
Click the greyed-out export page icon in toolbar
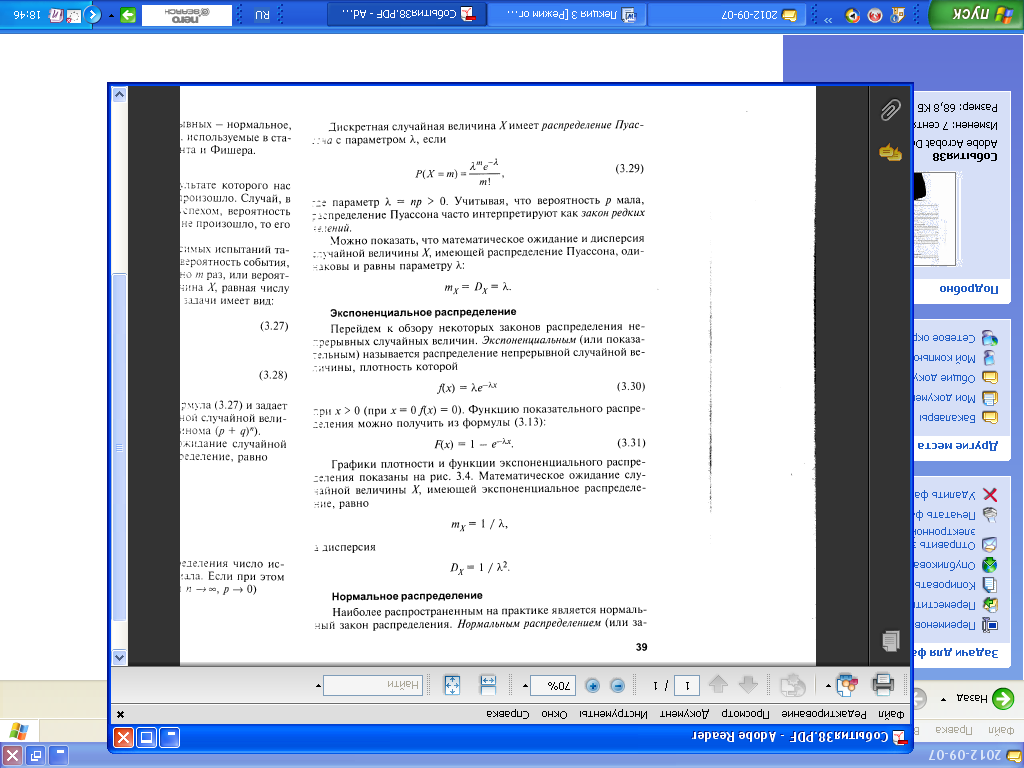pyautogui.click(x=793, y=685)
